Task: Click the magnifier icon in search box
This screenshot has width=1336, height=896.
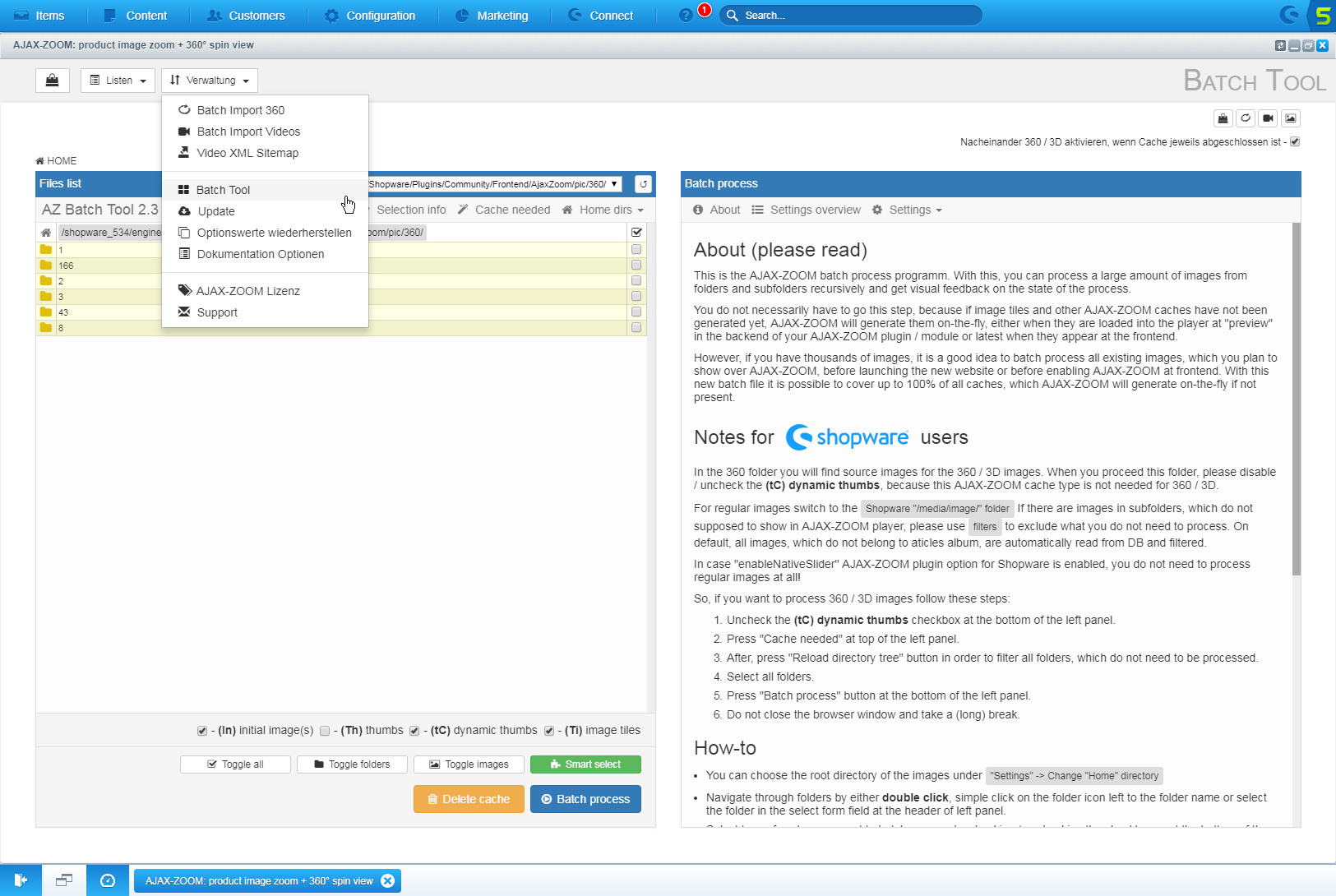Action: (x=731, y=16)
